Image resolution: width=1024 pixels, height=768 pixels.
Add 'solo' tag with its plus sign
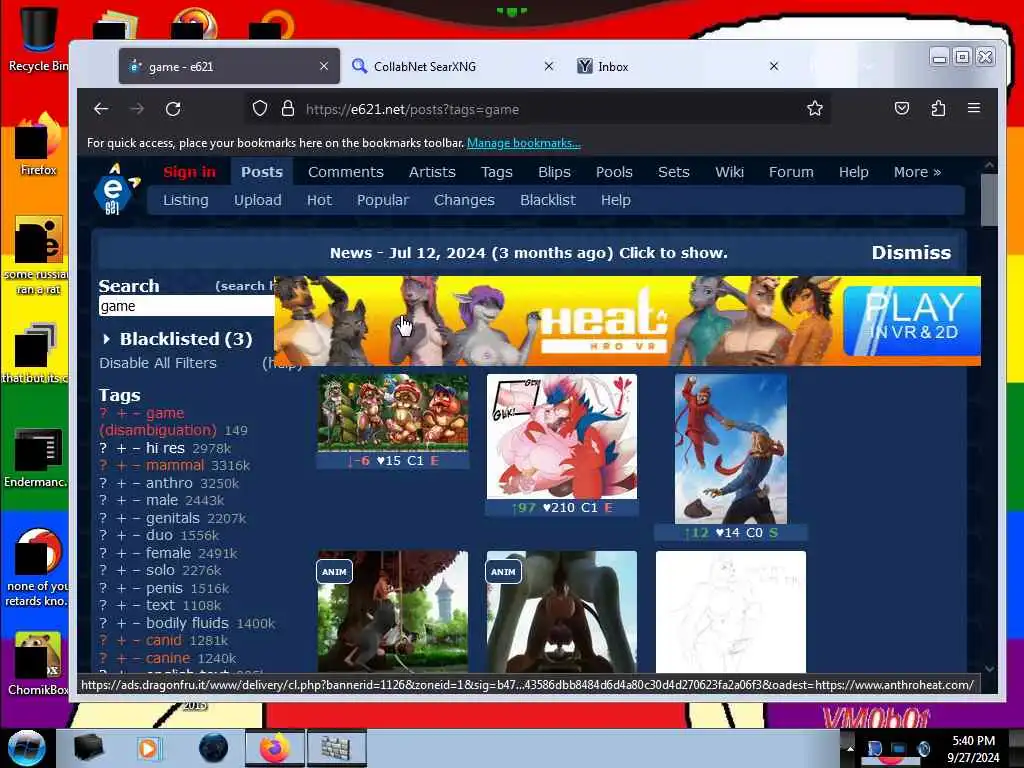[121, 570]
